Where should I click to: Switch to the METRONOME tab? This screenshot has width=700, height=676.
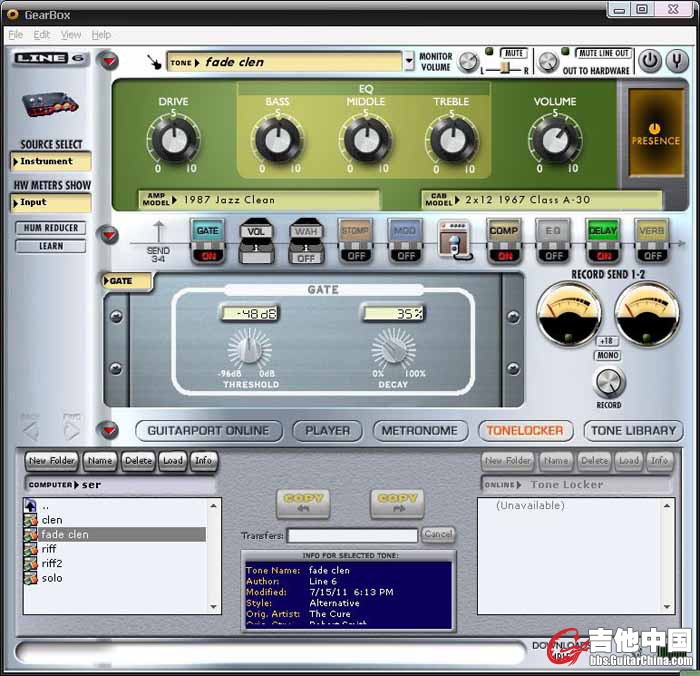click(x=420, y=431)
